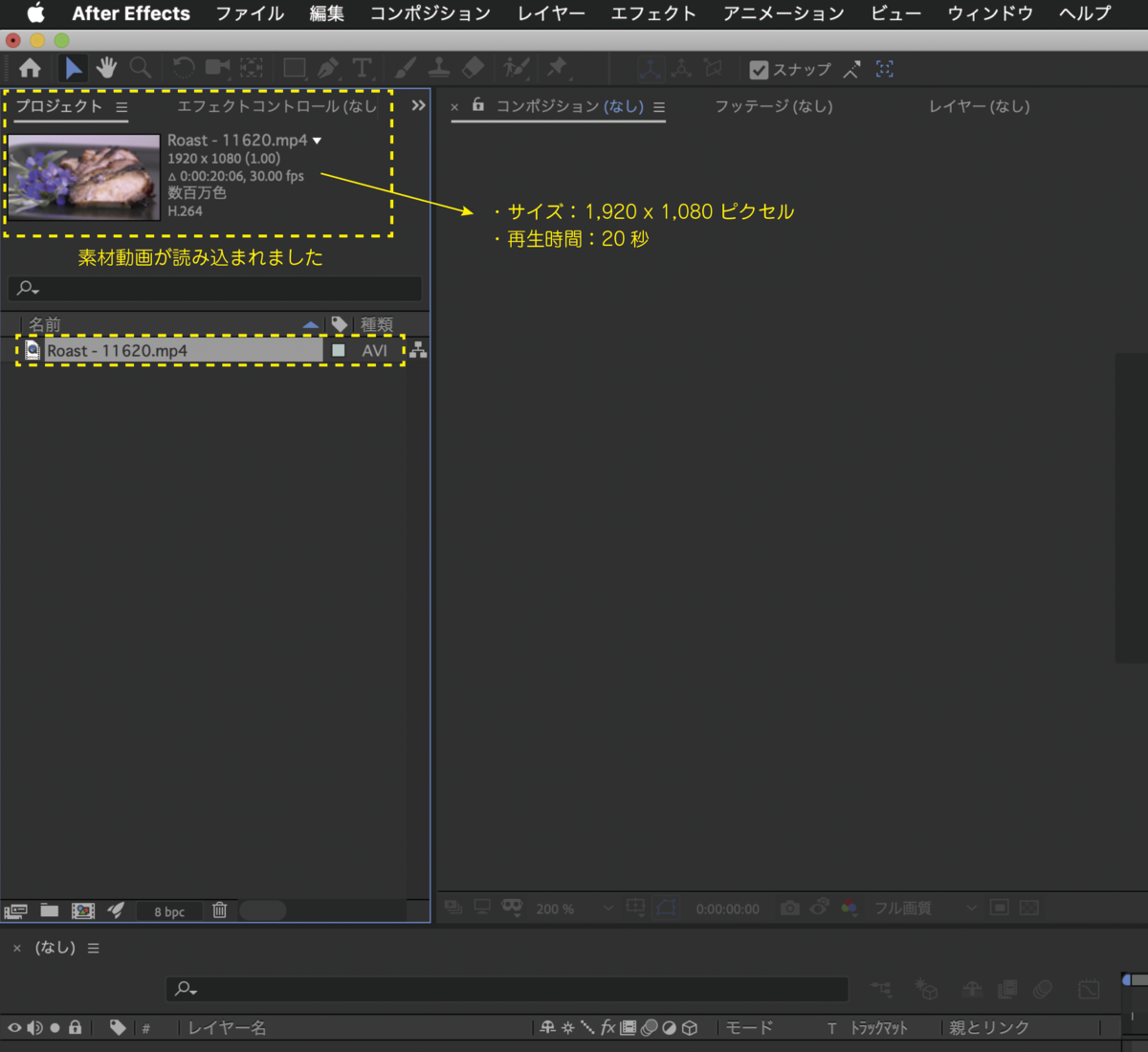Click label color square of Roast file
Screen dimensions: 1148x1052
[x=338, y=351]
